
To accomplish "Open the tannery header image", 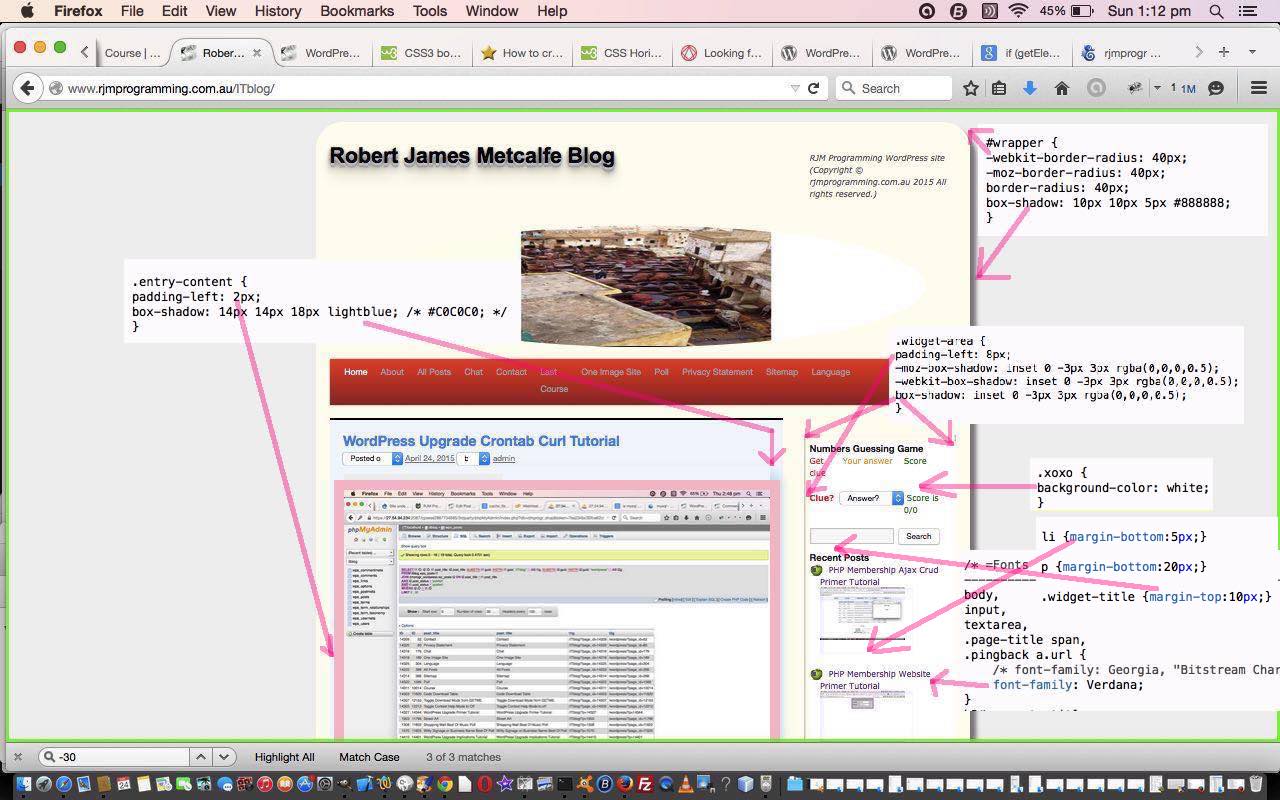I will pos(645,287).
